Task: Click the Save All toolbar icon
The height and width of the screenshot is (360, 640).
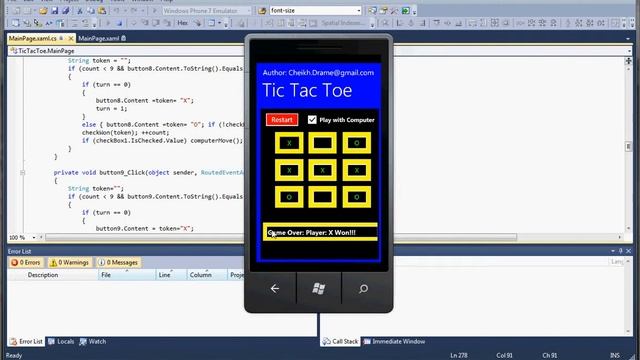Action: tap(65, 11)
